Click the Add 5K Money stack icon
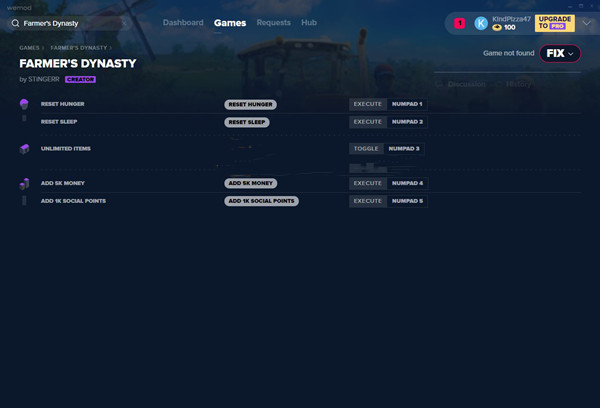 pos(24,184)
